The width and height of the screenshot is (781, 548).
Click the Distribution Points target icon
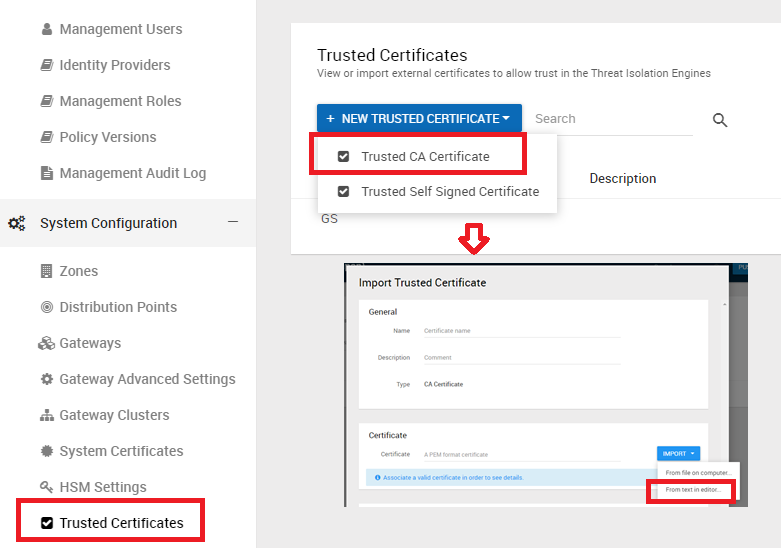pyautogui.click(x=46, y=307)
